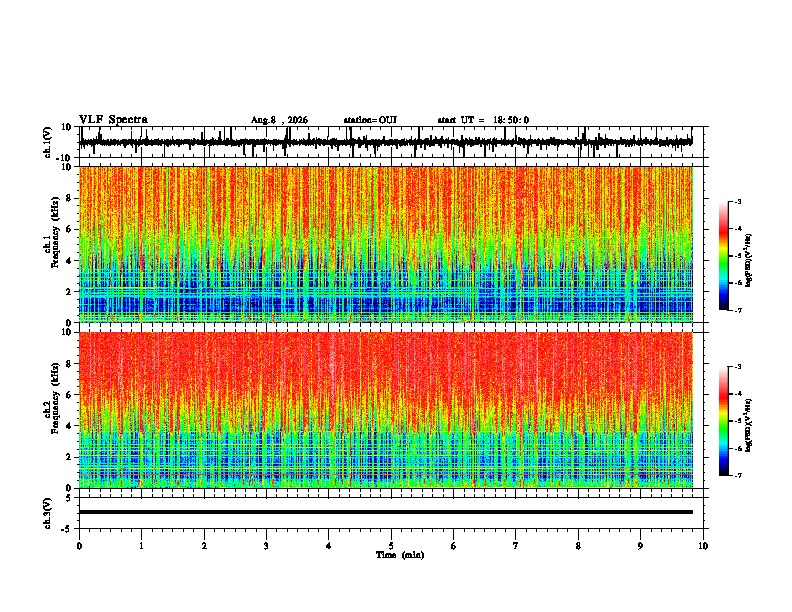This screenshot has width=792, height=612.
Task: Click time axis tick label '1'
Action: [141, 546]
